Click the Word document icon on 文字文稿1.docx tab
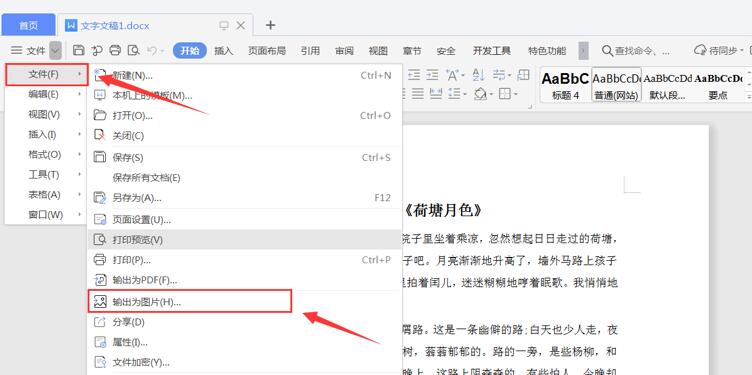This screenshot has width=752, height=375. 71,25
